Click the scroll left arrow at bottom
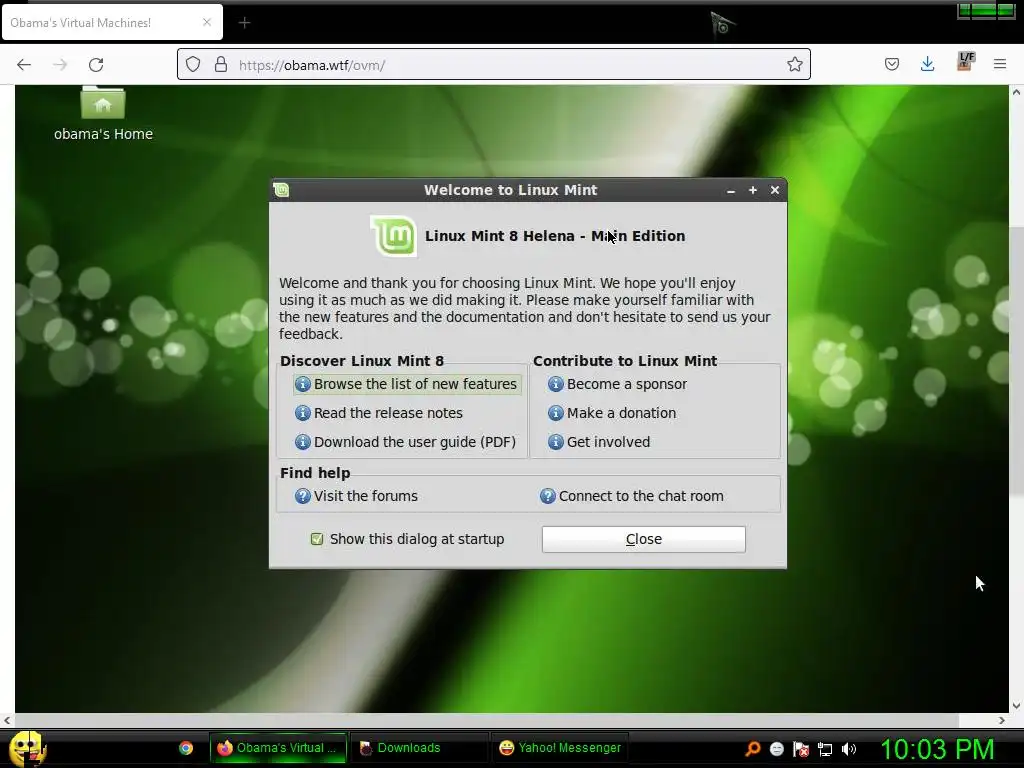1024x768 pixels. click(x=7, y=720)
